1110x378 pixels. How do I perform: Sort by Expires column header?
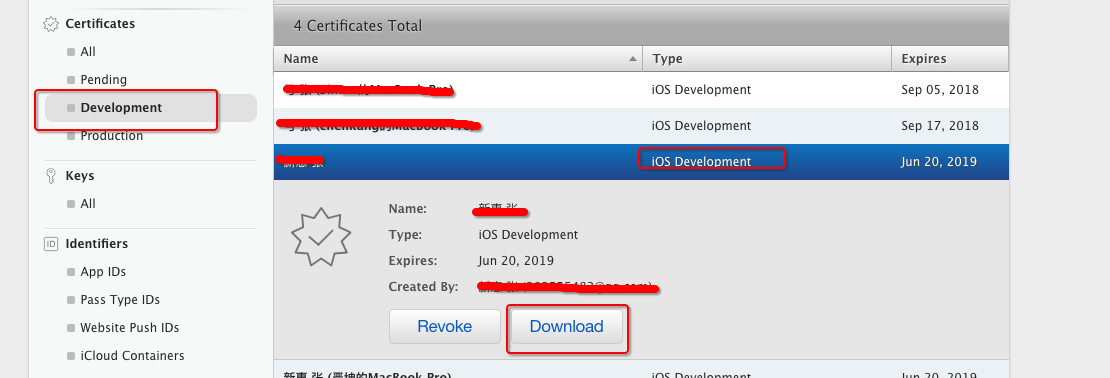tap(950, 59)
